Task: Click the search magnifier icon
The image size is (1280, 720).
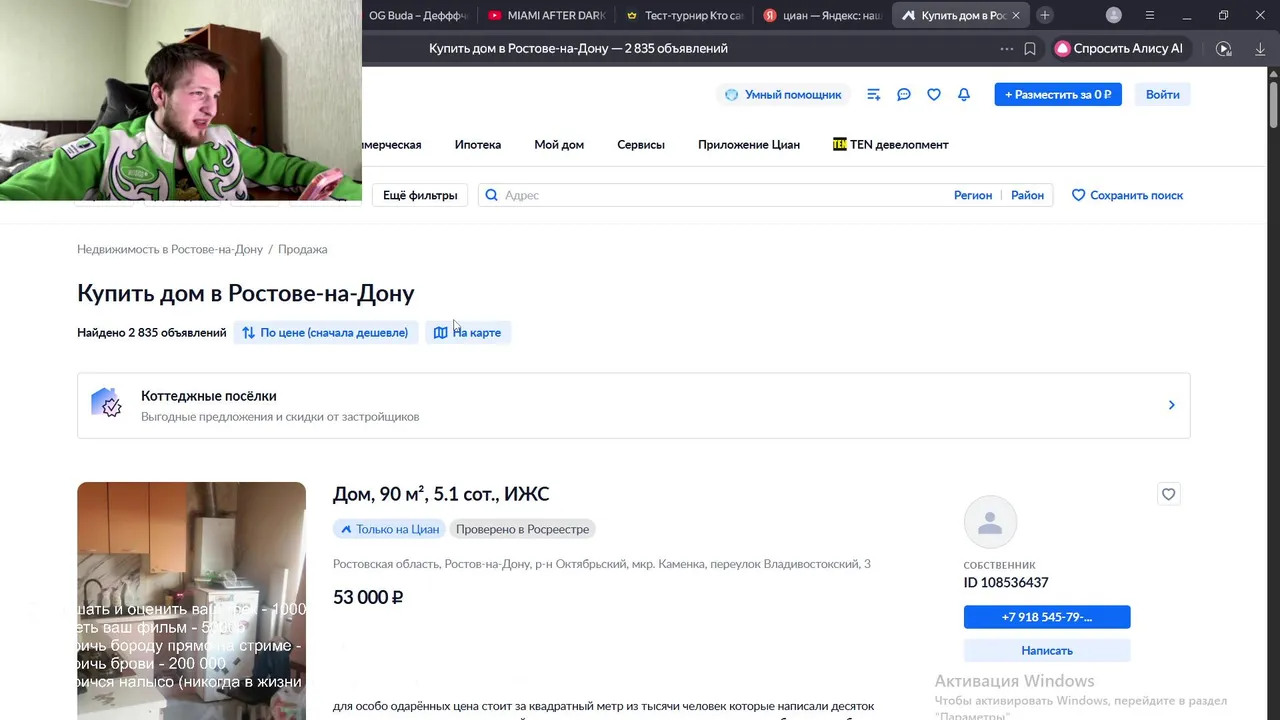Action: click(x=491, y=195)
